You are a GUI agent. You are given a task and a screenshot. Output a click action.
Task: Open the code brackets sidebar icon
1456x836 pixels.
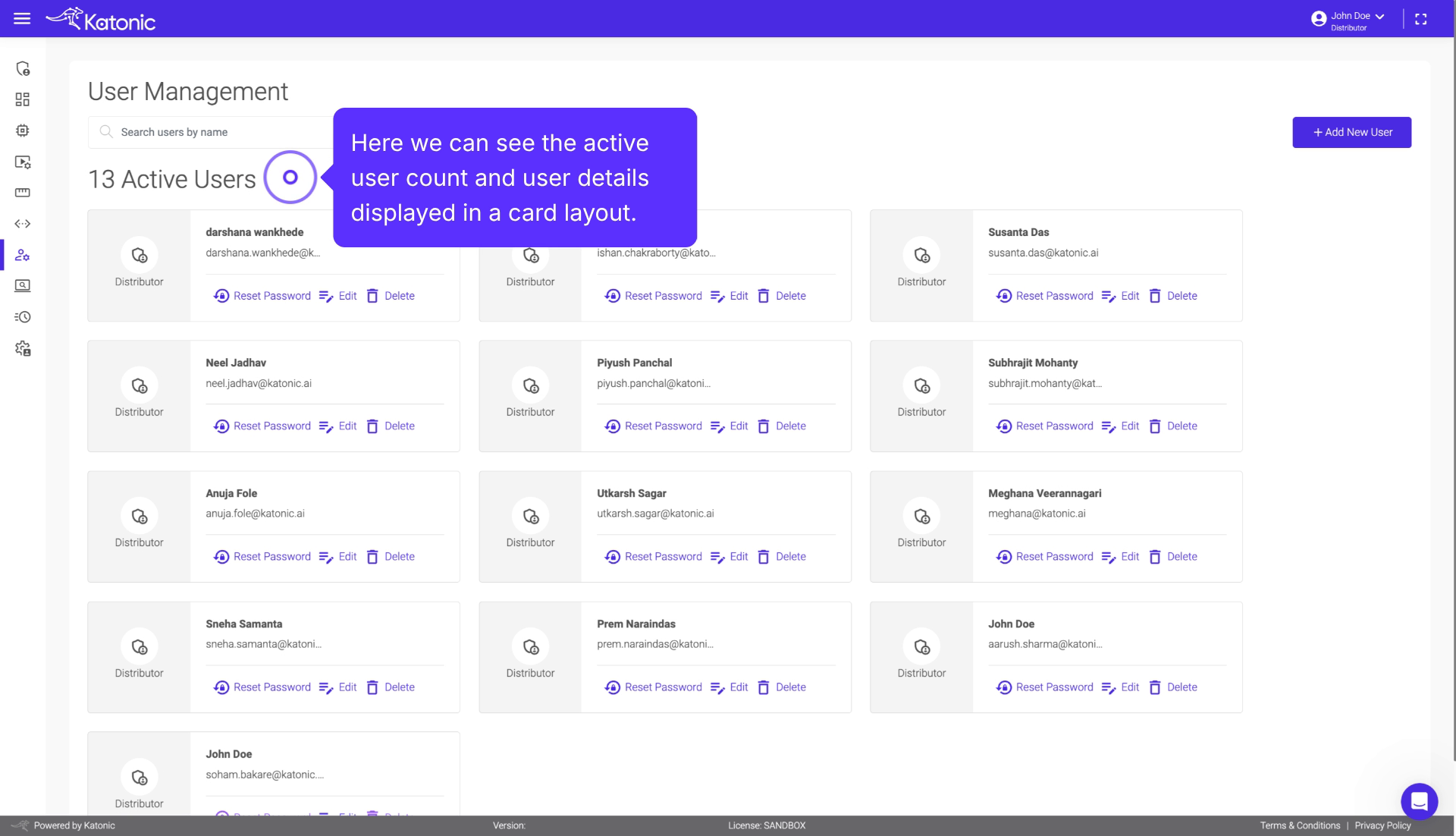[x=23, y=224]
